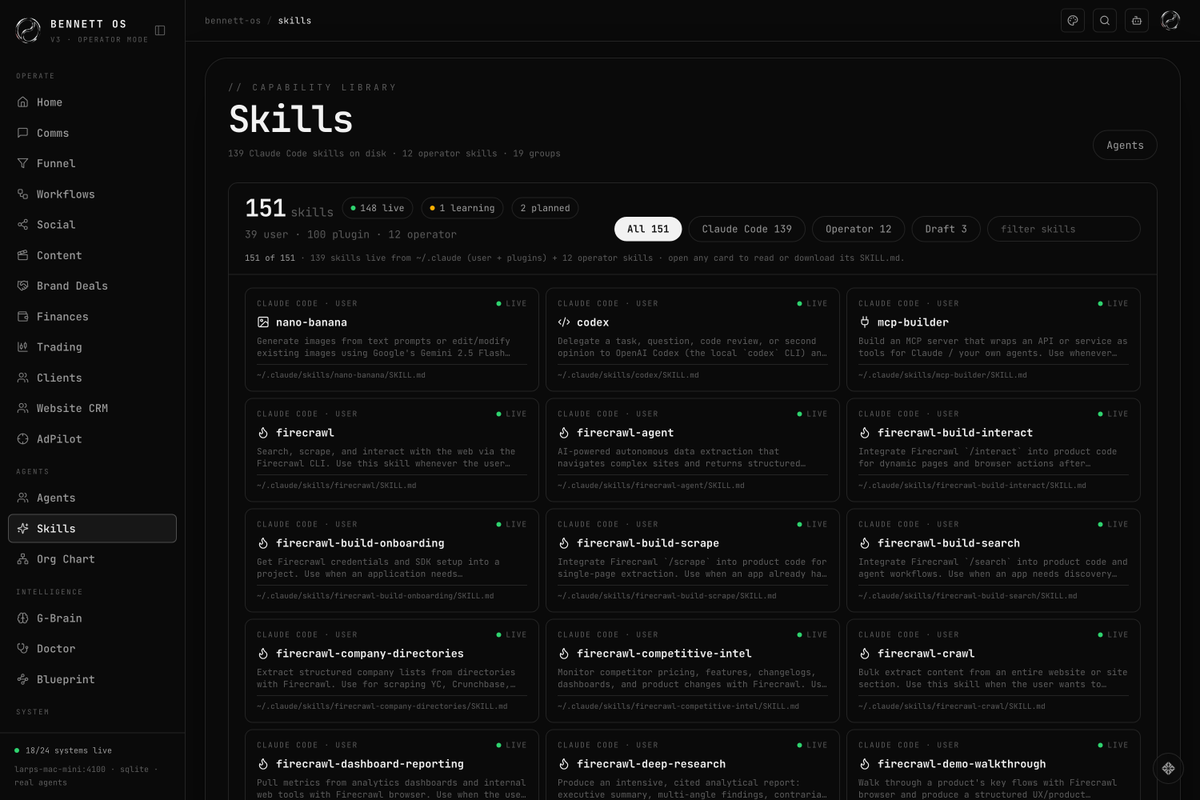Click the Blueprint icon in sidebar
This screenshot has width=1200, height=800.
[x=23, y=679]
